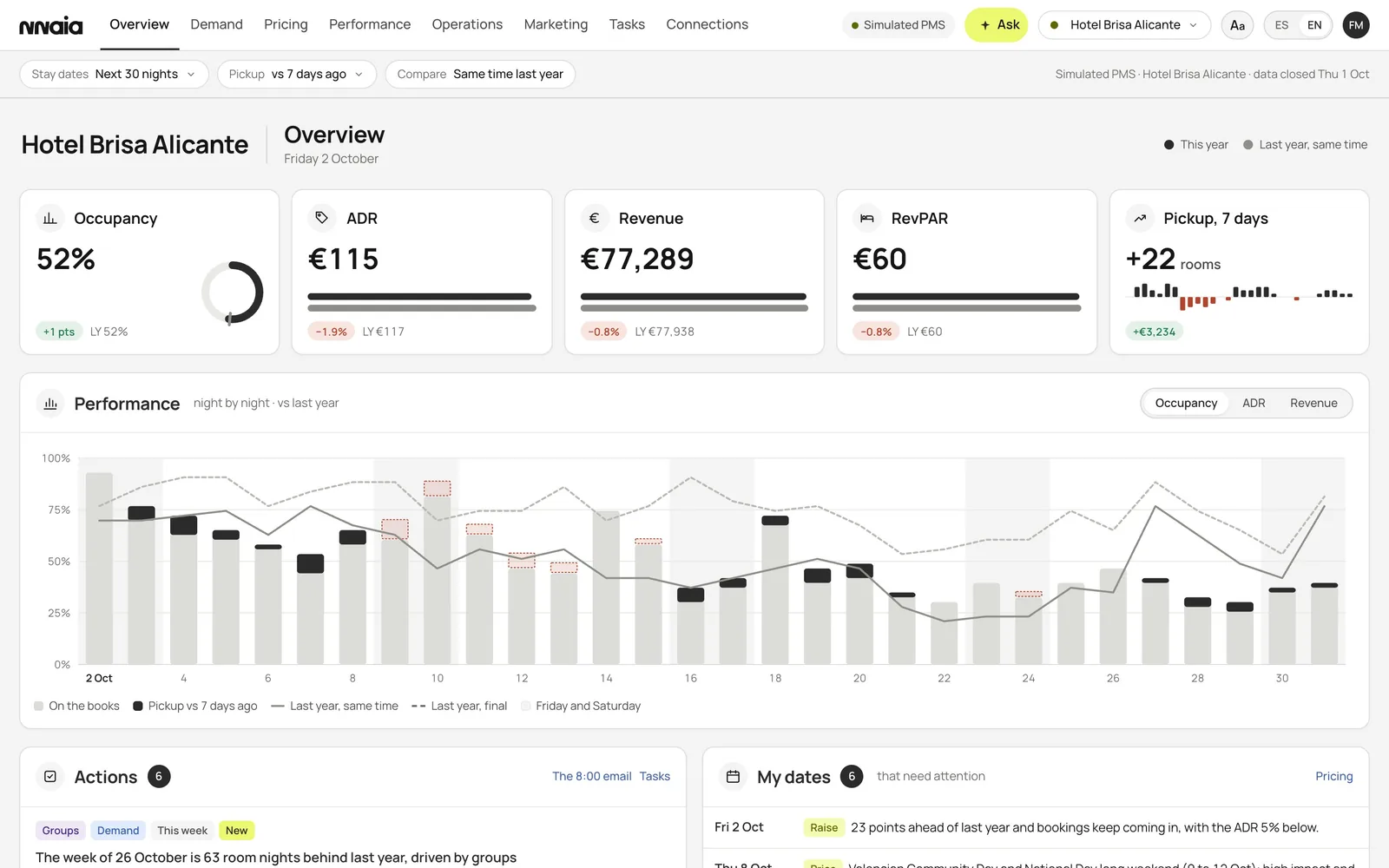Open the FM user avatar menu
Image resolution: width=1389 pixels, height=868 pixels.
pos(1356,25)
